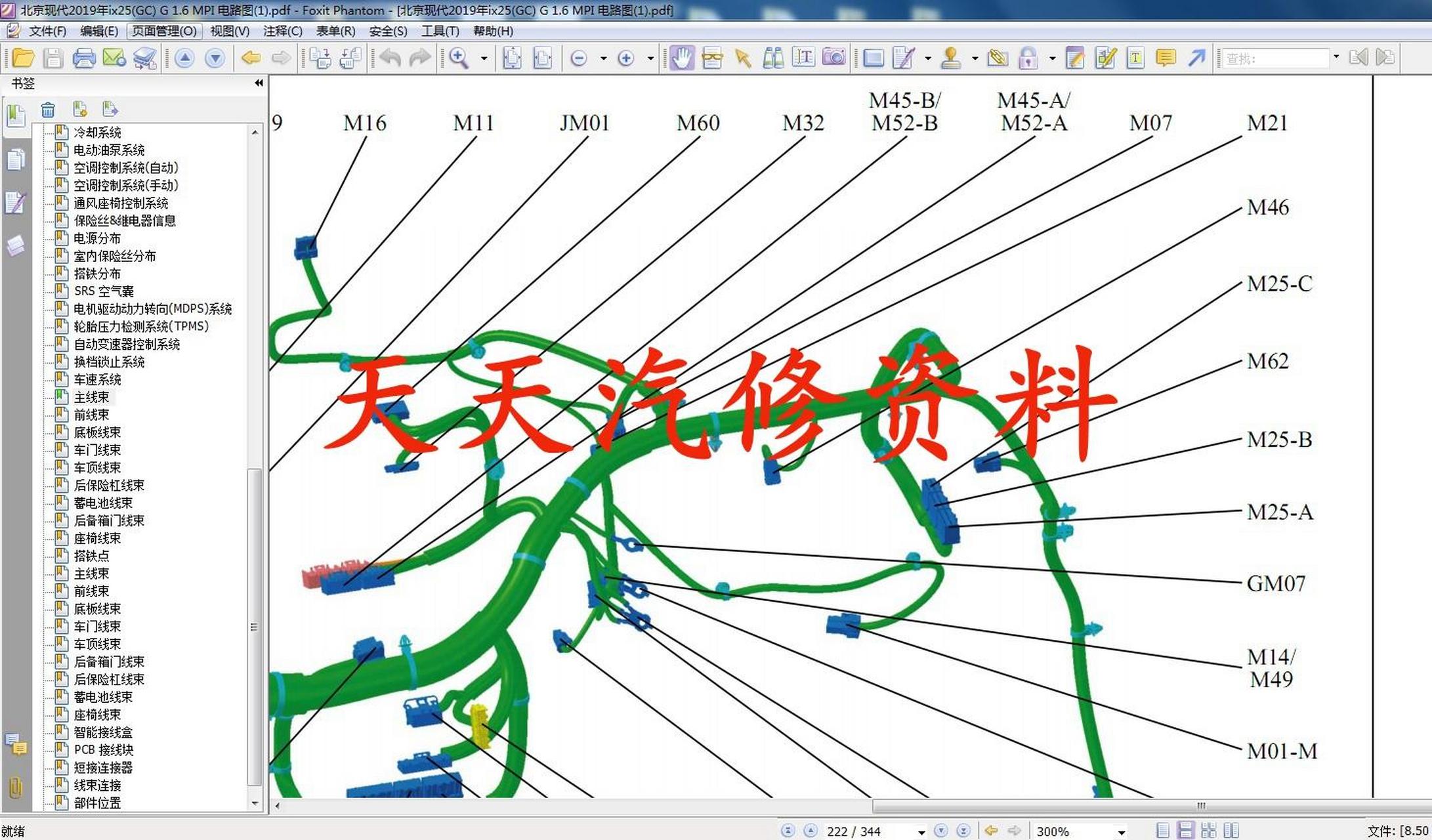
Task: Go back to the previous view with the toolbar yellow arrow
Action: 251,58
